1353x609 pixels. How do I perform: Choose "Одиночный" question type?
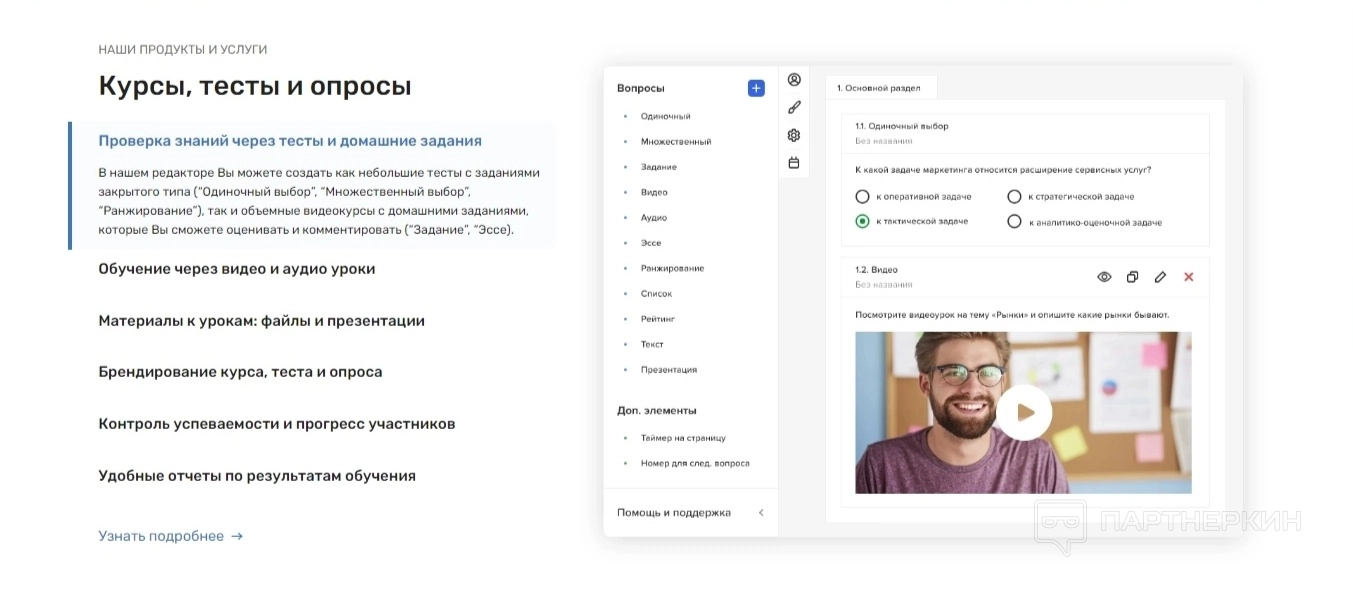(x=665, y=116)
